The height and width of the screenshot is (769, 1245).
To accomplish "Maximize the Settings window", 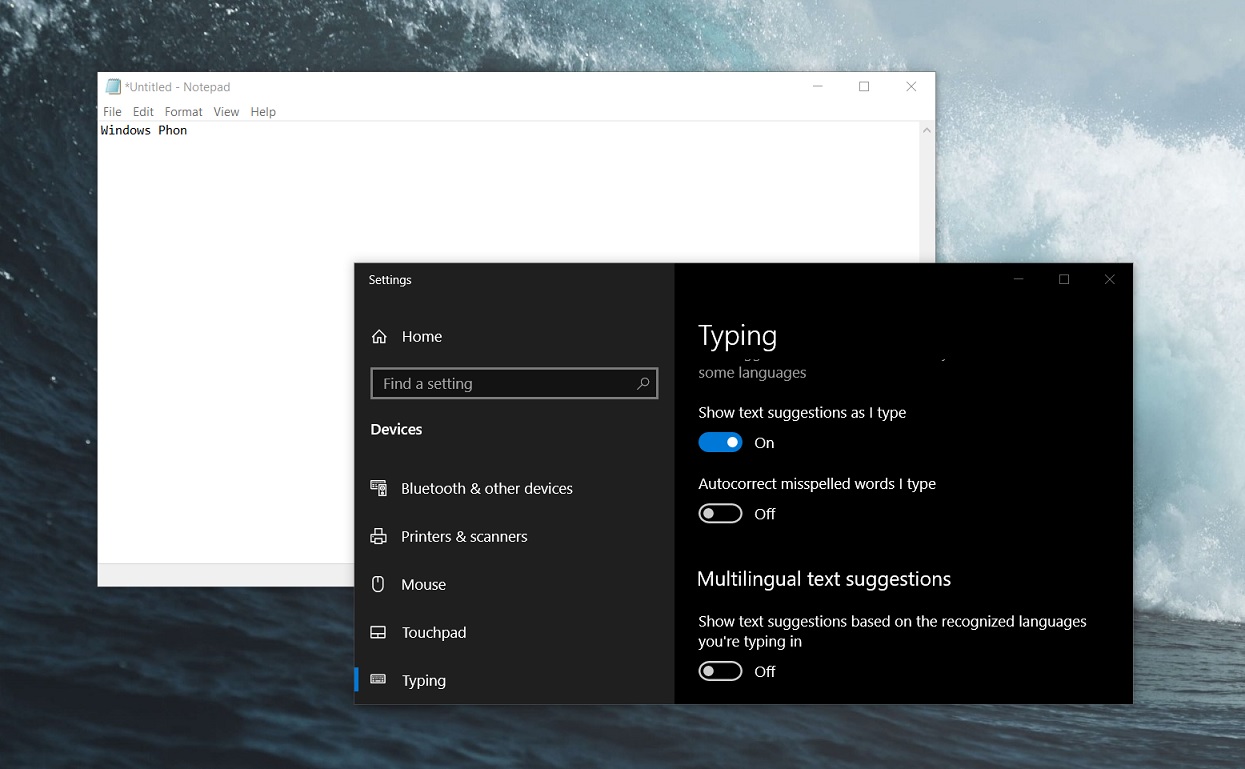I will [x=1064, y=279].
